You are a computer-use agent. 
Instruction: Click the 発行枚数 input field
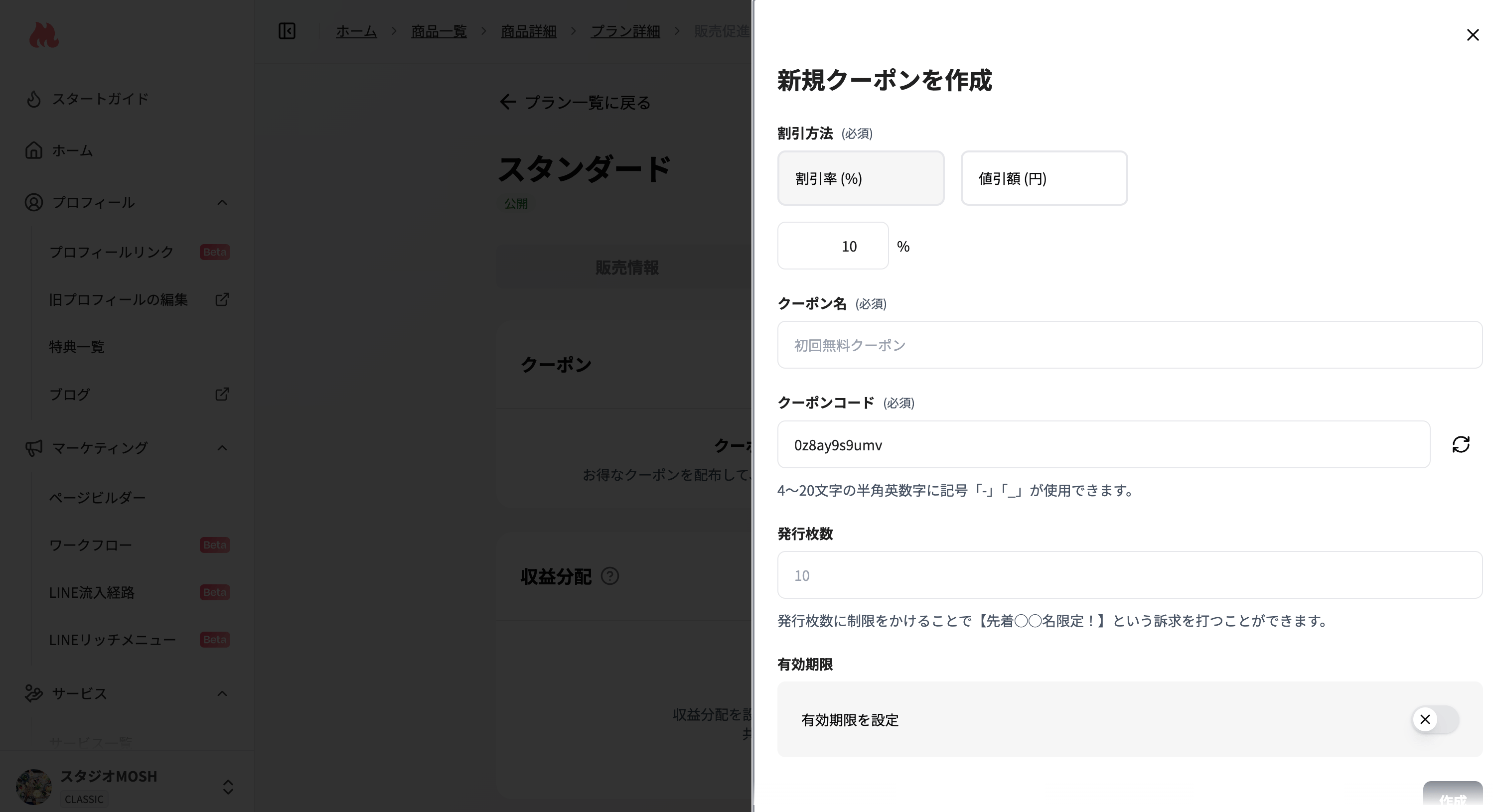(1130, 575)
